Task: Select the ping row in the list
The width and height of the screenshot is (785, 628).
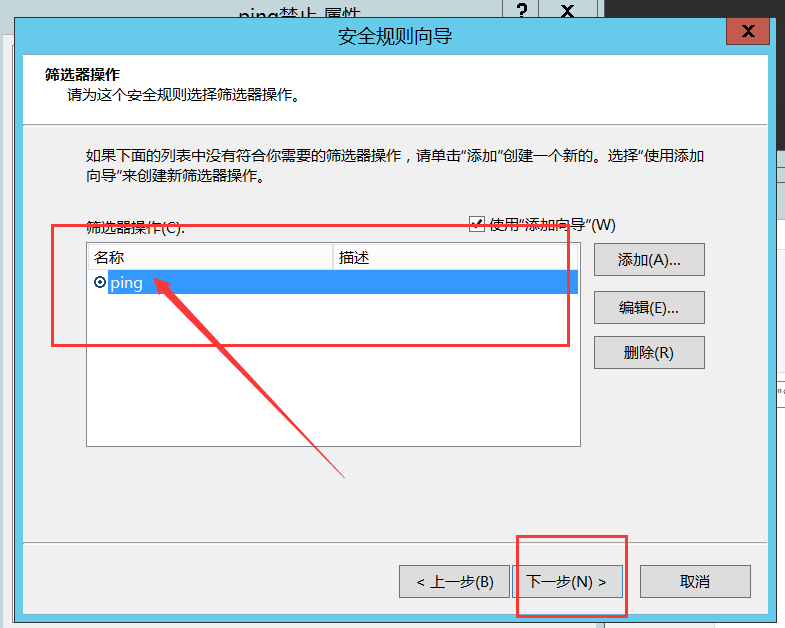Action: pyautogui.click(x=333, y=282)
